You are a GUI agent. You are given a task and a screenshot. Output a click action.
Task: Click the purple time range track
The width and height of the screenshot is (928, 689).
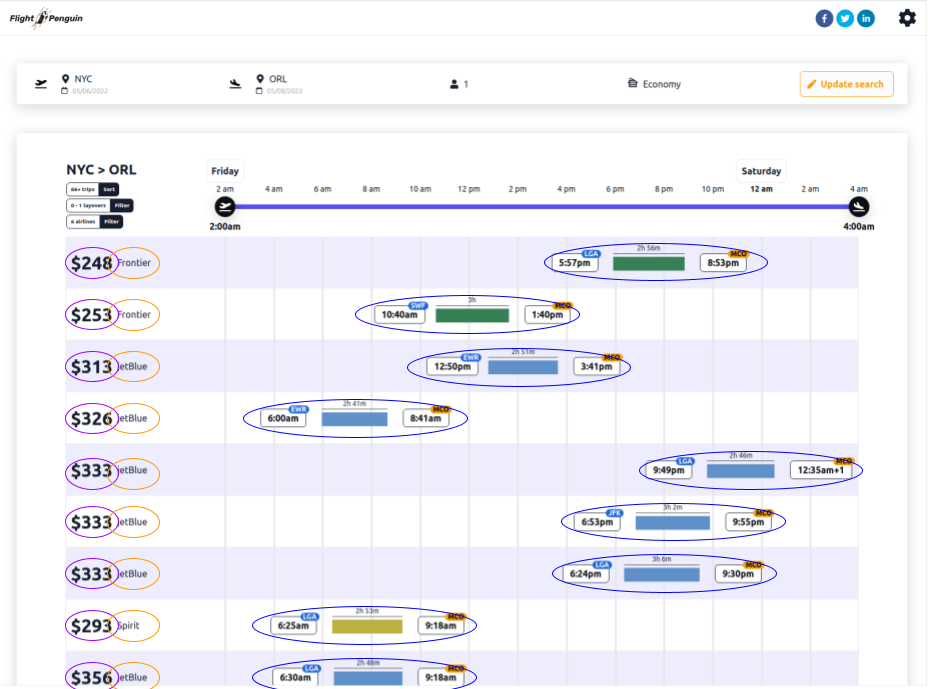(x=542, y=207)
